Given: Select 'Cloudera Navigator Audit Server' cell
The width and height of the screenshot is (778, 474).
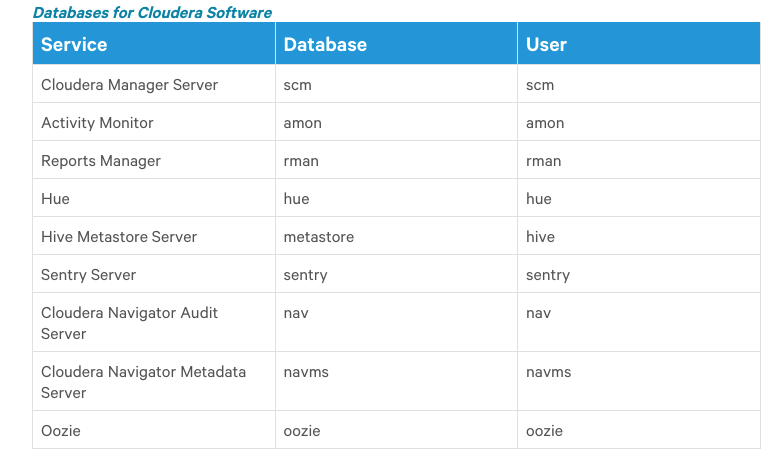Looking at the screenshot, I should coord(154,323).
